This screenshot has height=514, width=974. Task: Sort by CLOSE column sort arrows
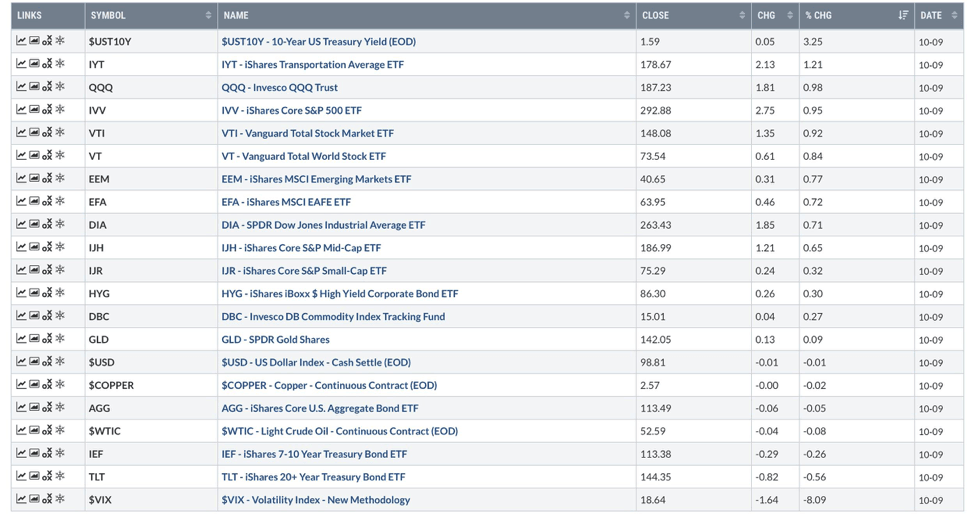pyautogui.click(x=742, y=15)
